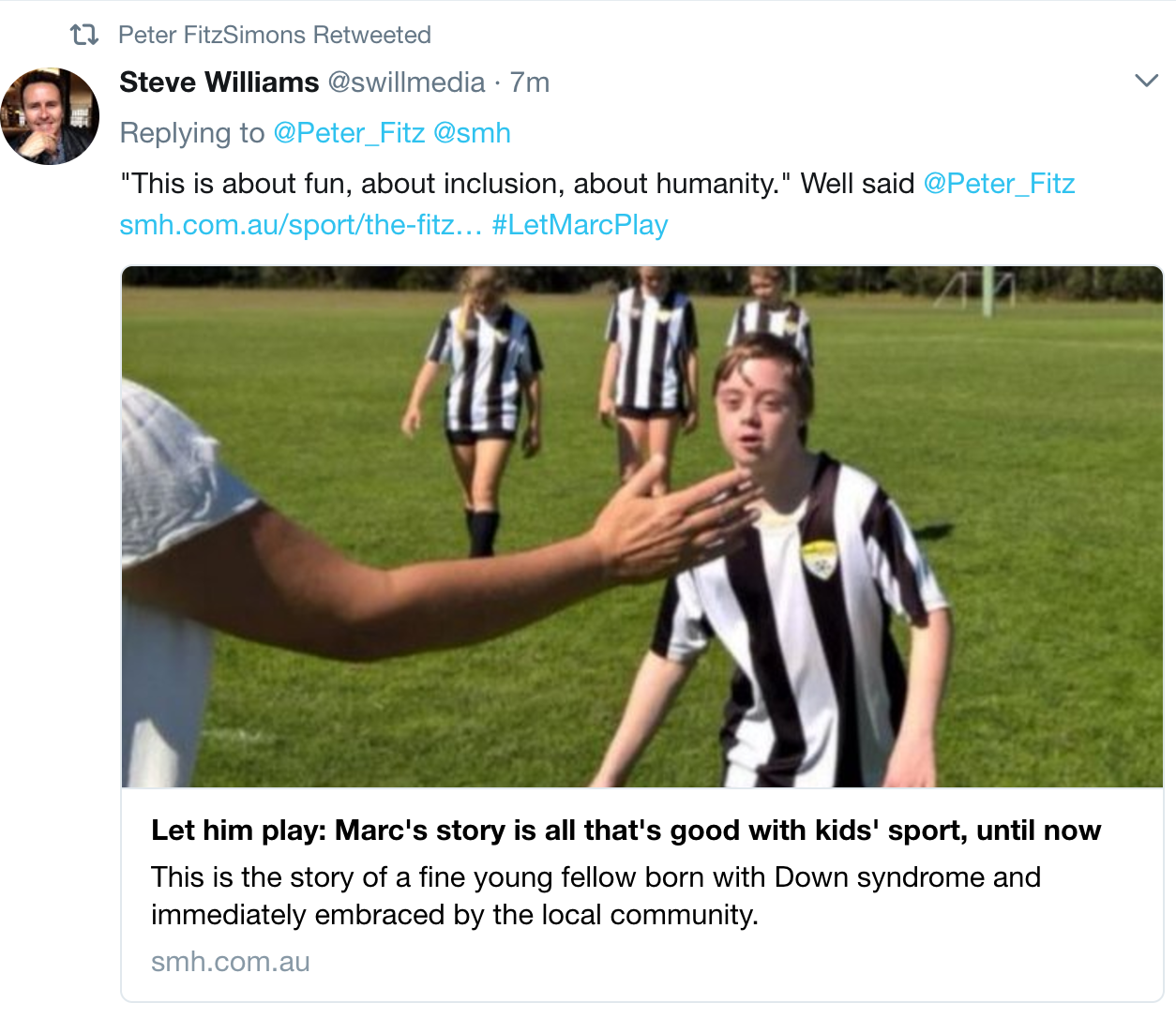Open the @smh mention in reply line
This screenshot has width=1176, height=1033.
click(x=472, y=133)
